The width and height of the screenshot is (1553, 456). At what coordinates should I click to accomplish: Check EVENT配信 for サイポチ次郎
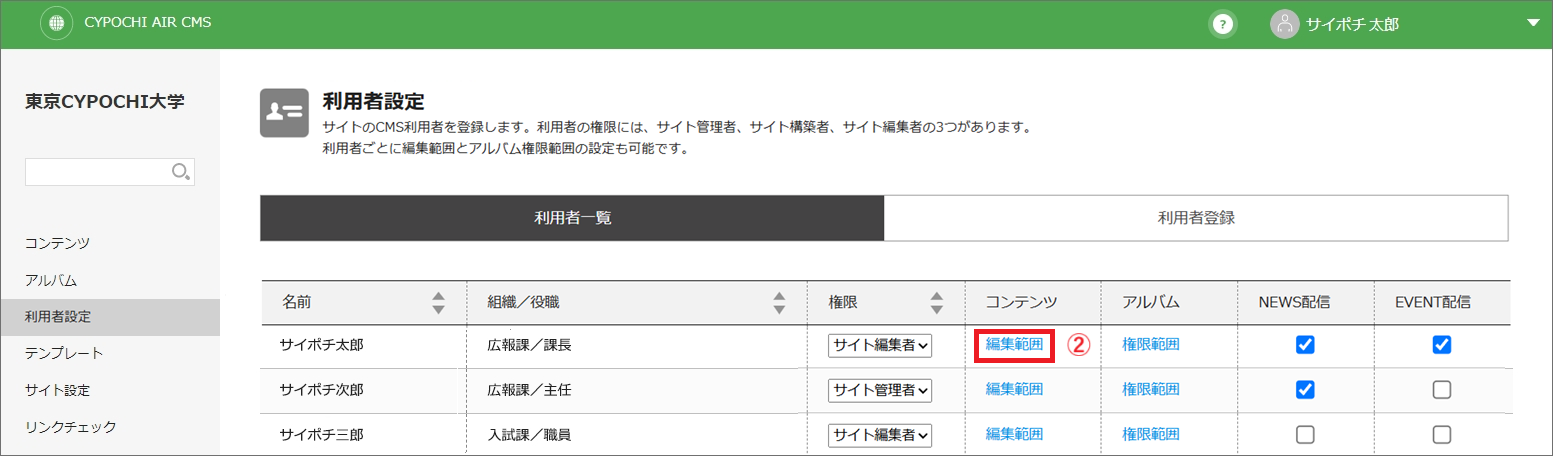pyautogui.click(x=1441, y=390)
